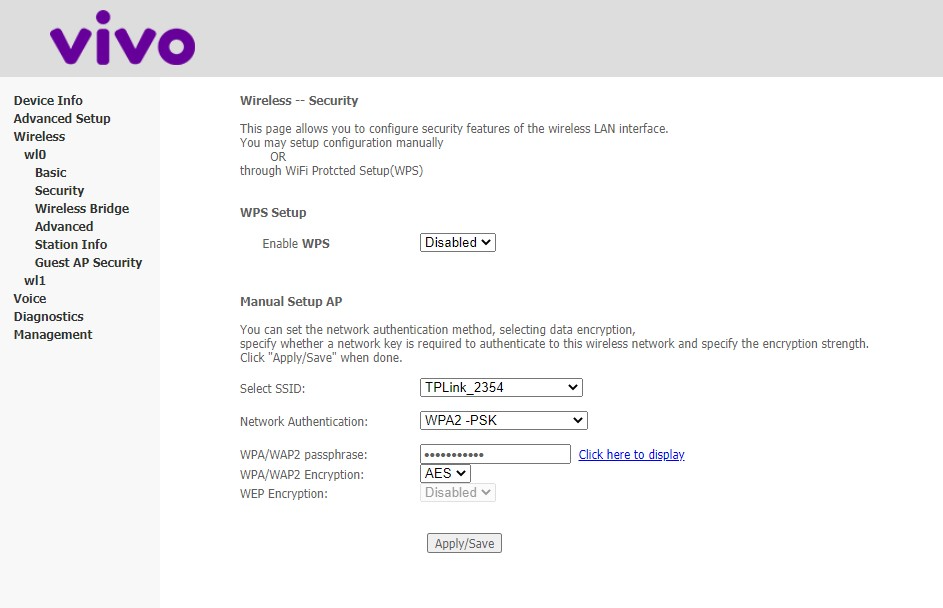The height and width of the screenshot is (608, 943).
Task: Click the 'Enable WPS' label
Action: (x=296, y=244)
